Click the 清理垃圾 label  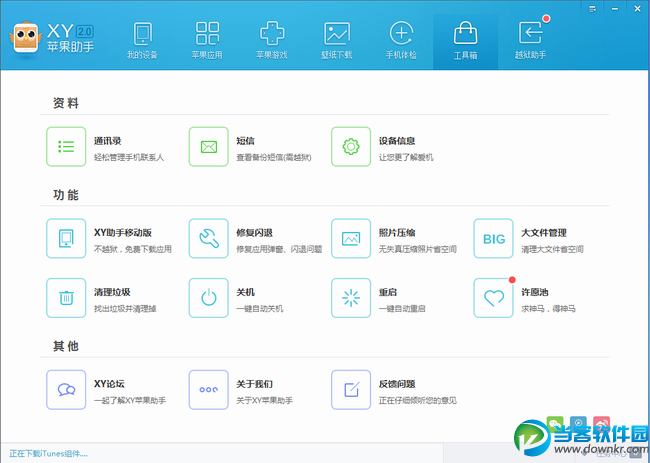tap(112, 292)
